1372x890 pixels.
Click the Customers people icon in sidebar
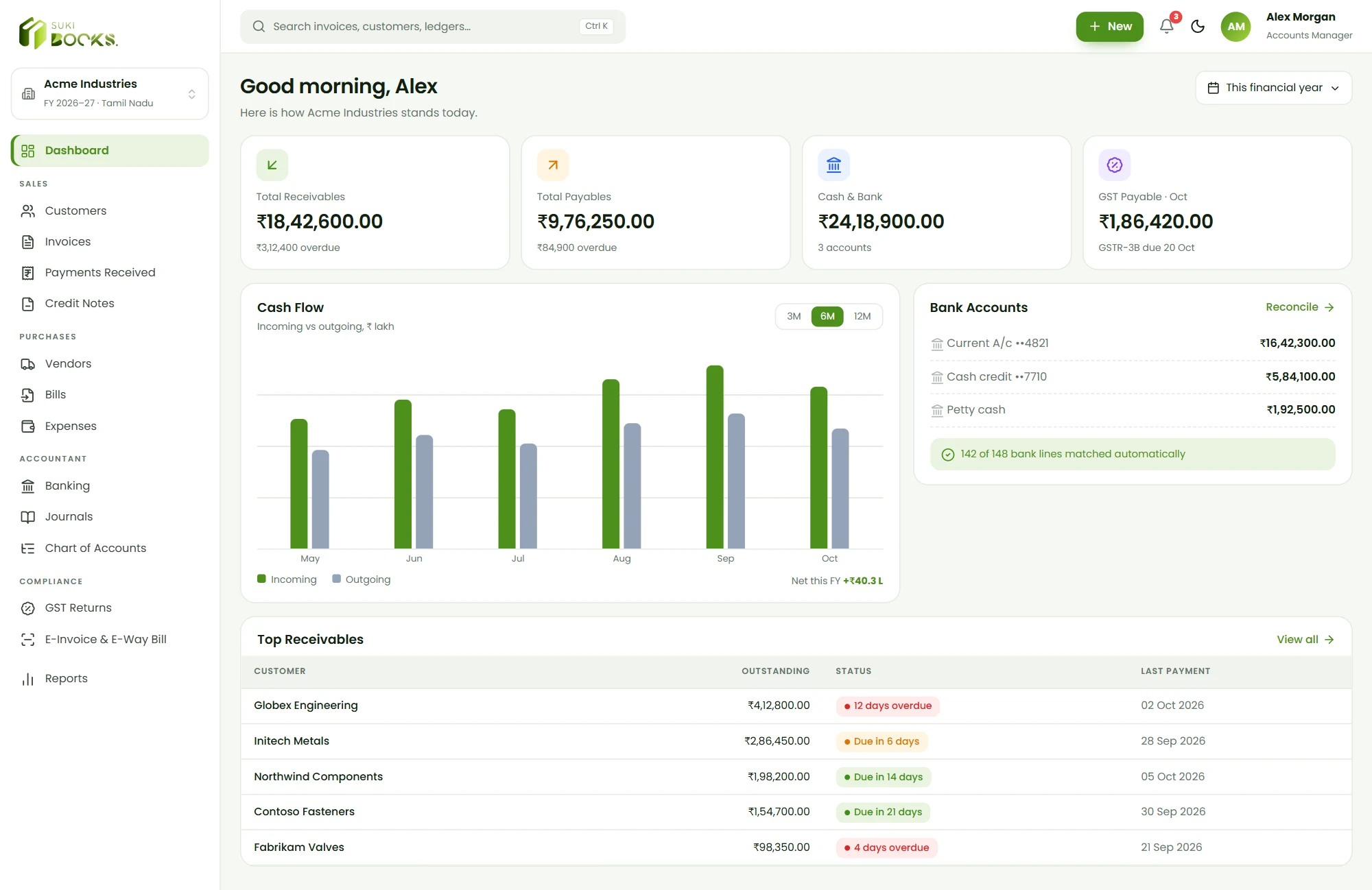pyautogui.click(x=27, y=211)
